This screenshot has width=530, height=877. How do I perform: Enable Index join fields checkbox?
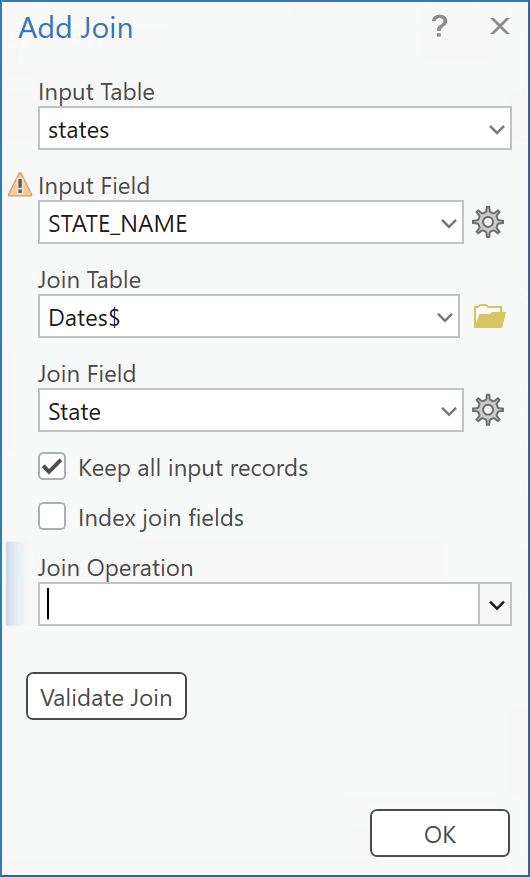pos(53,516)
